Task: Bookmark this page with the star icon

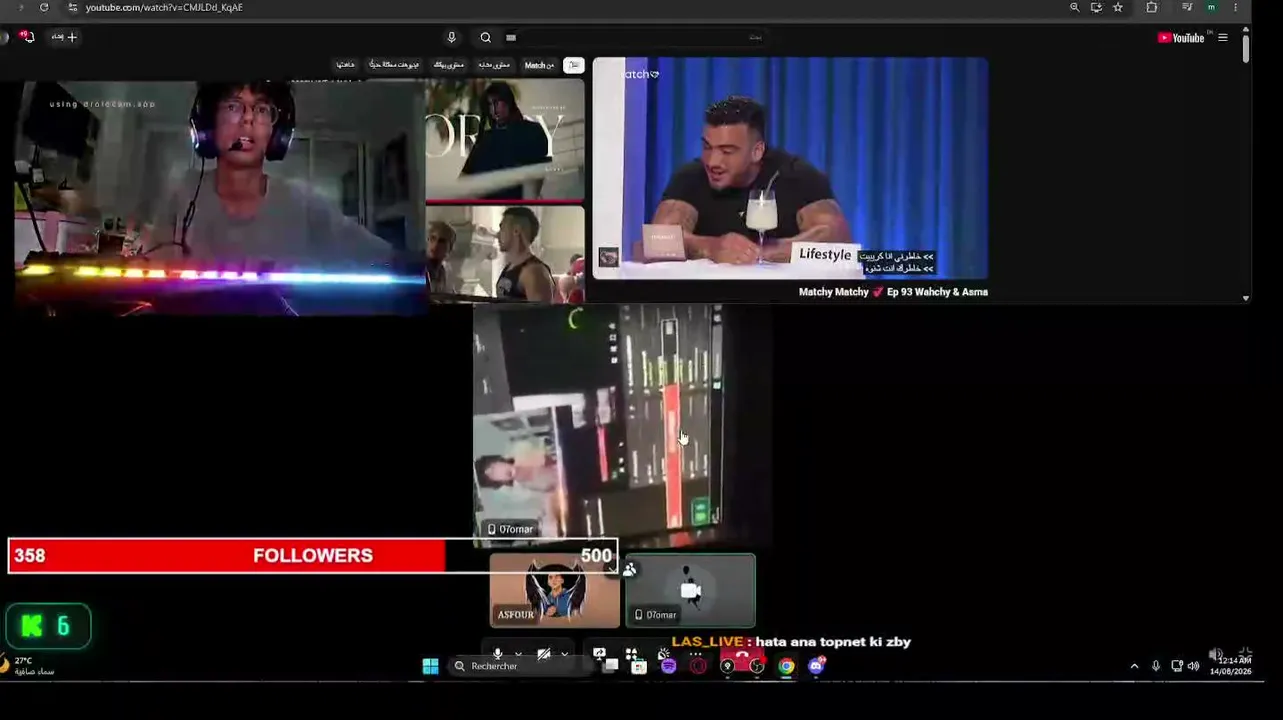Action: (1118, 7)
